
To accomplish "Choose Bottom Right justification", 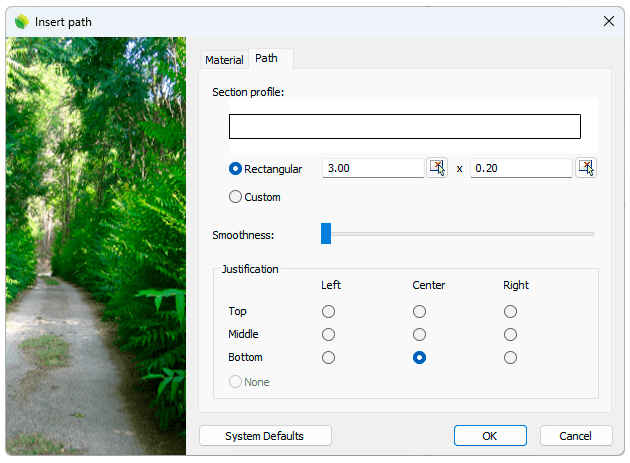I will coord(510,358).
